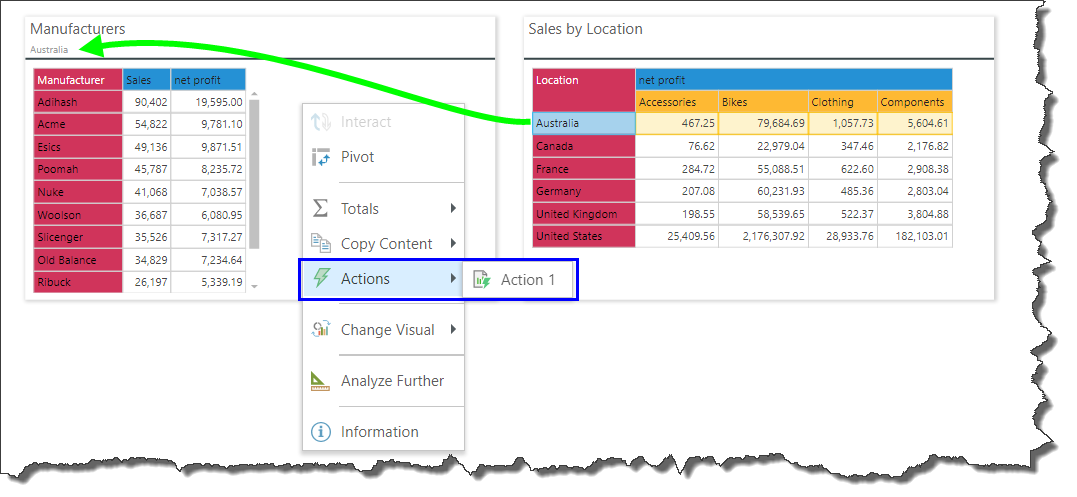Expand the Change Visual submenu arrow
Viewport: 1077px width, 497px height.
point(453,330)
